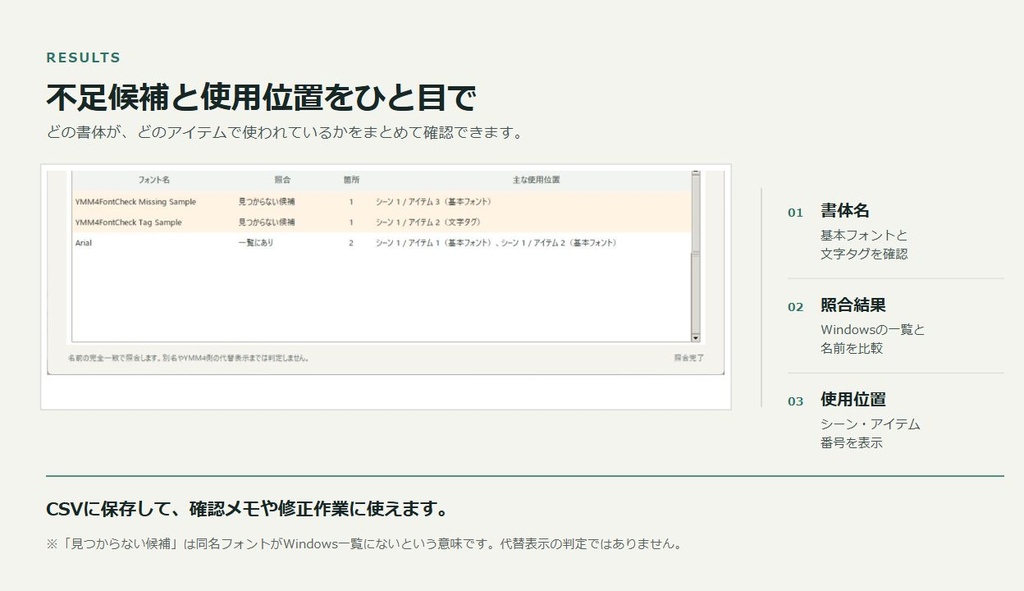Click the どの書体が、どのアイテムで subtitle text
This screenshot has height=591, width=1024.
pyautogui.click(x=285, y=133)
